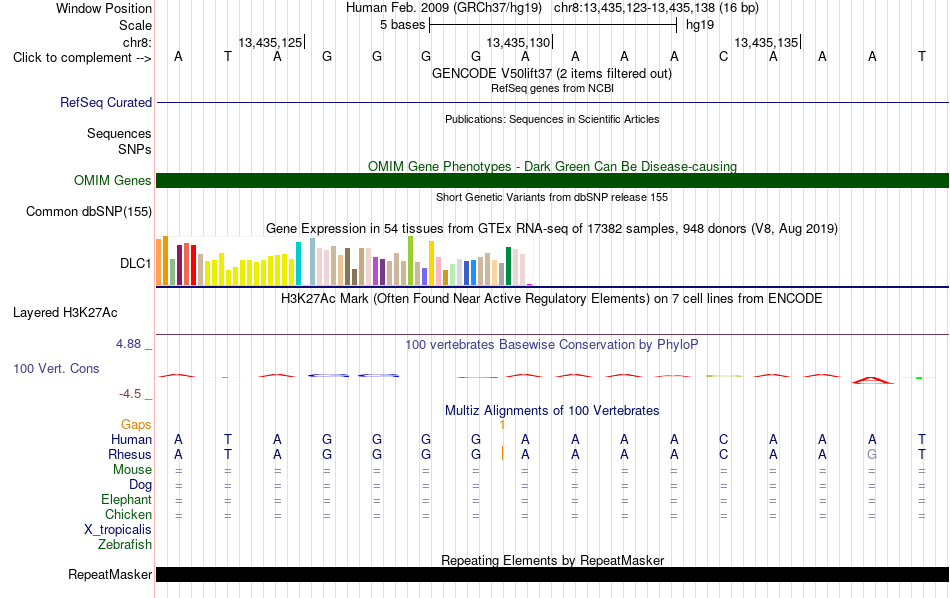950x598 pixels.
Task: Click the Dog species label
Action: point(140,485)
